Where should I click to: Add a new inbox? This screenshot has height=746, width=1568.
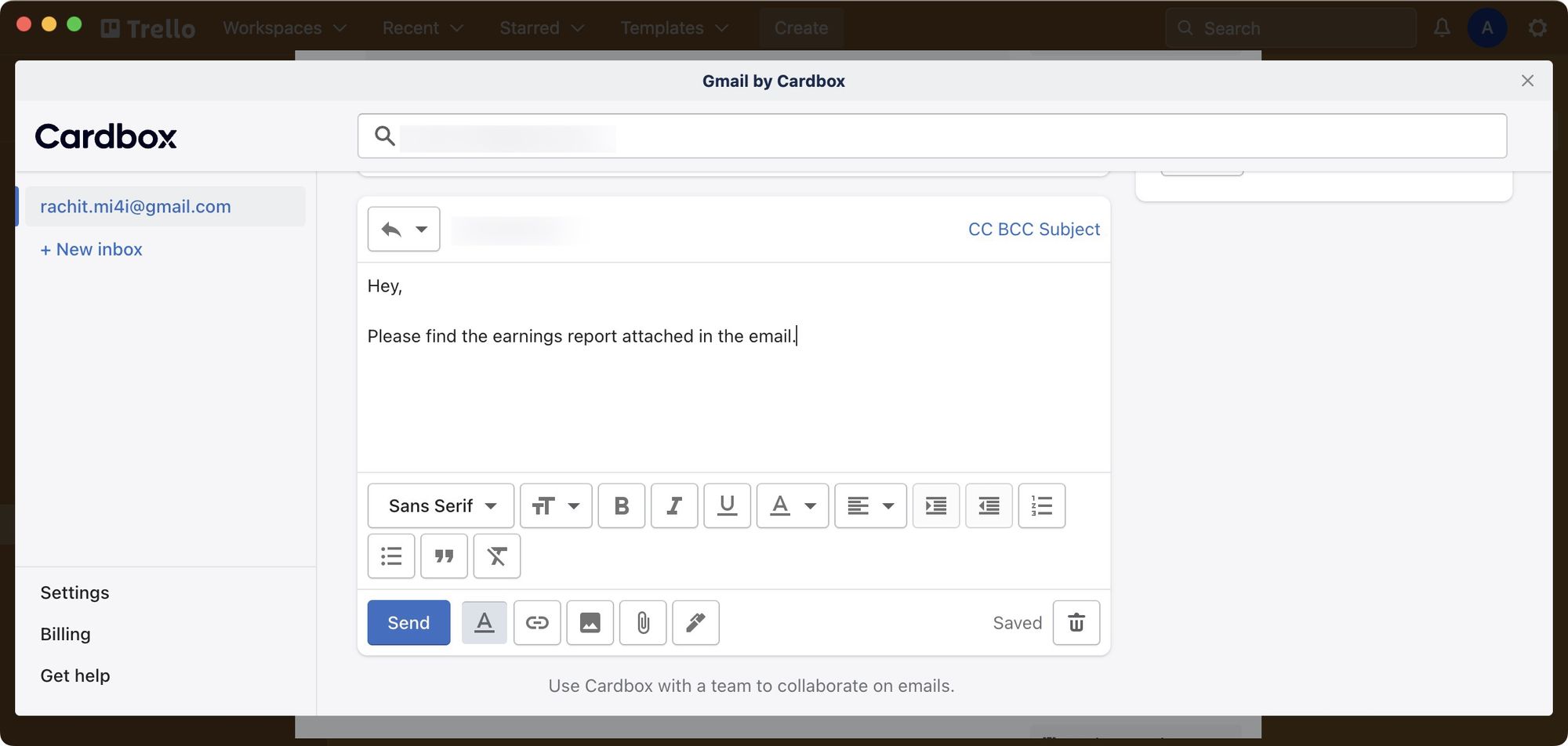pos(91,249)
